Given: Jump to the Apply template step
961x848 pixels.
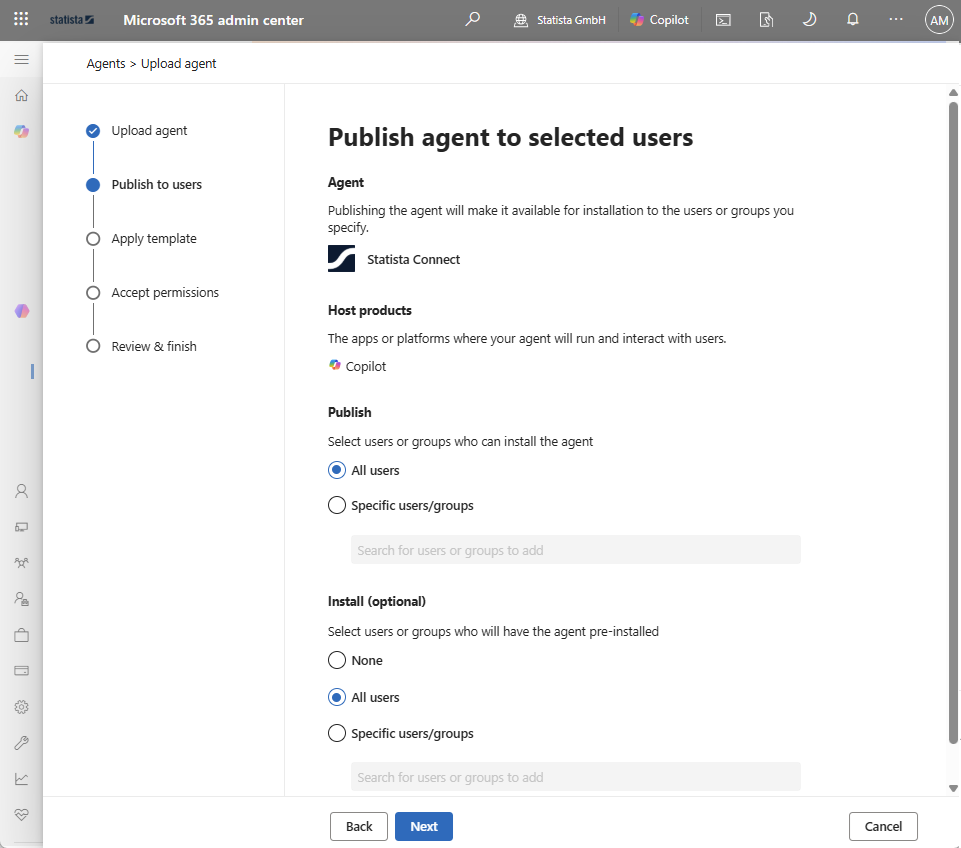Looking at the screenshot, I should 142,238.
